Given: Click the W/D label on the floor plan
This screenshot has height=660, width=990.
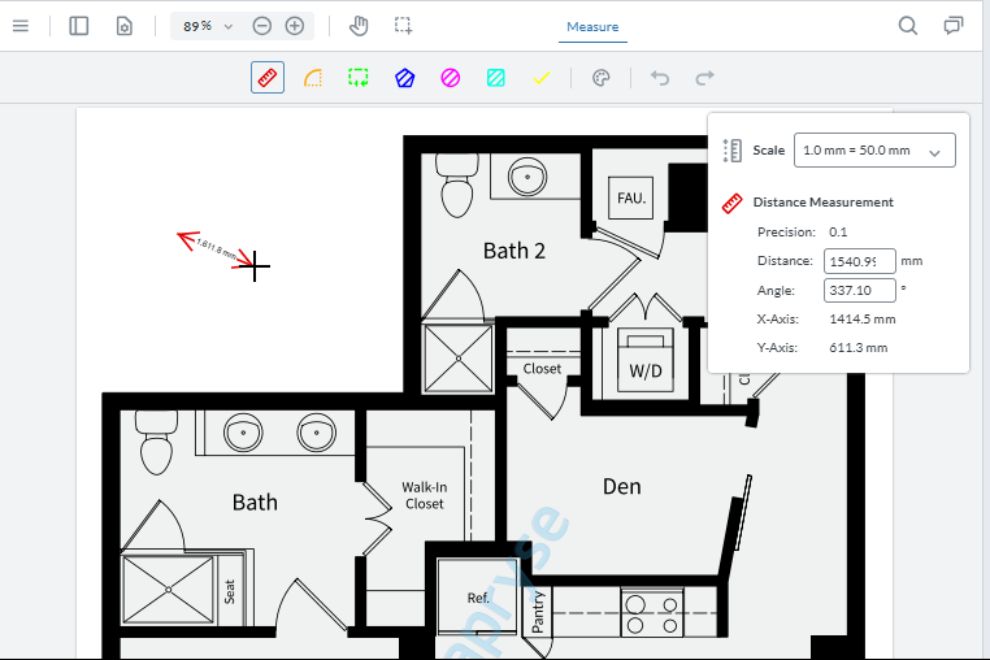Looking at the screenshot, I should point(645,371).
